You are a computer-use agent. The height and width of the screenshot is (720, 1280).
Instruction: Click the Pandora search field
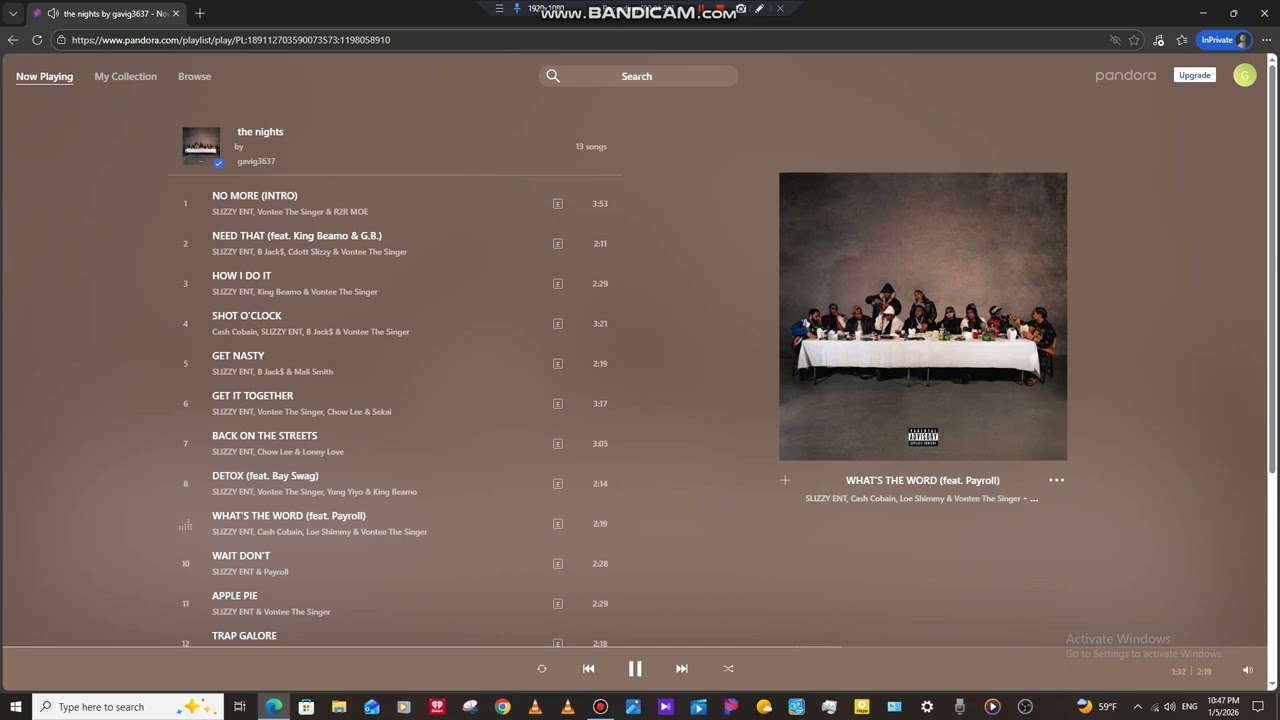tap(638, 76)
